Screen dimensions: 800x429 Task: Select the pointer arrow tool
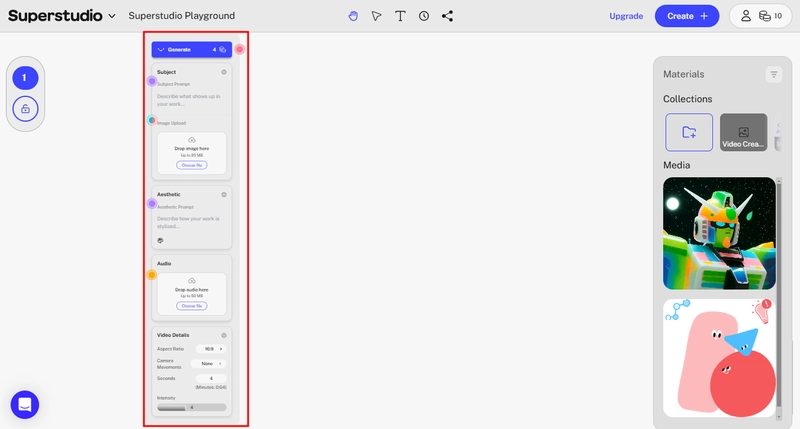tap(377, 16)
